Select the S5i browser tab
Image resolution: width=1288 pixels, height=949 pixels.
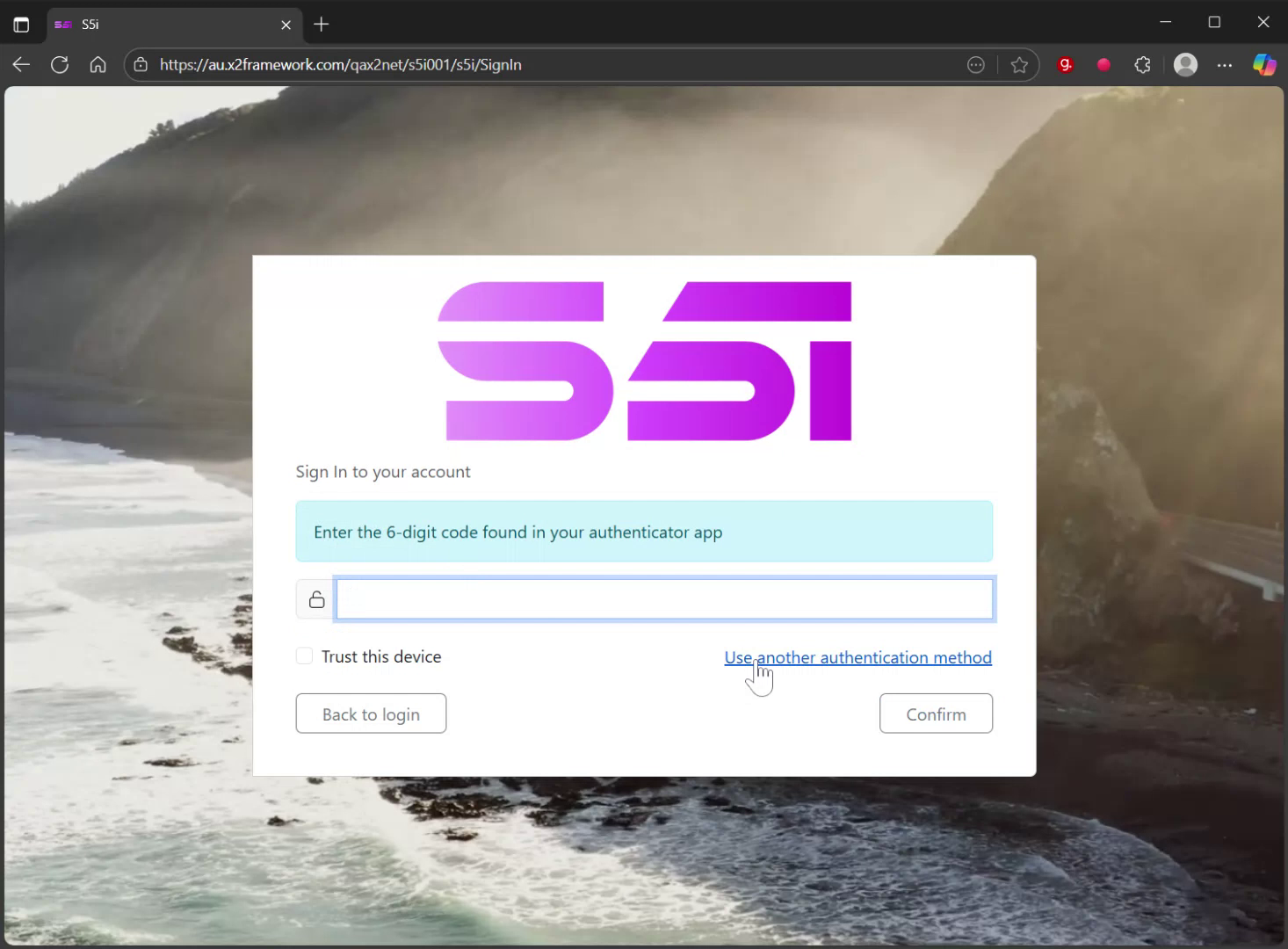click(x=174, y=25)
